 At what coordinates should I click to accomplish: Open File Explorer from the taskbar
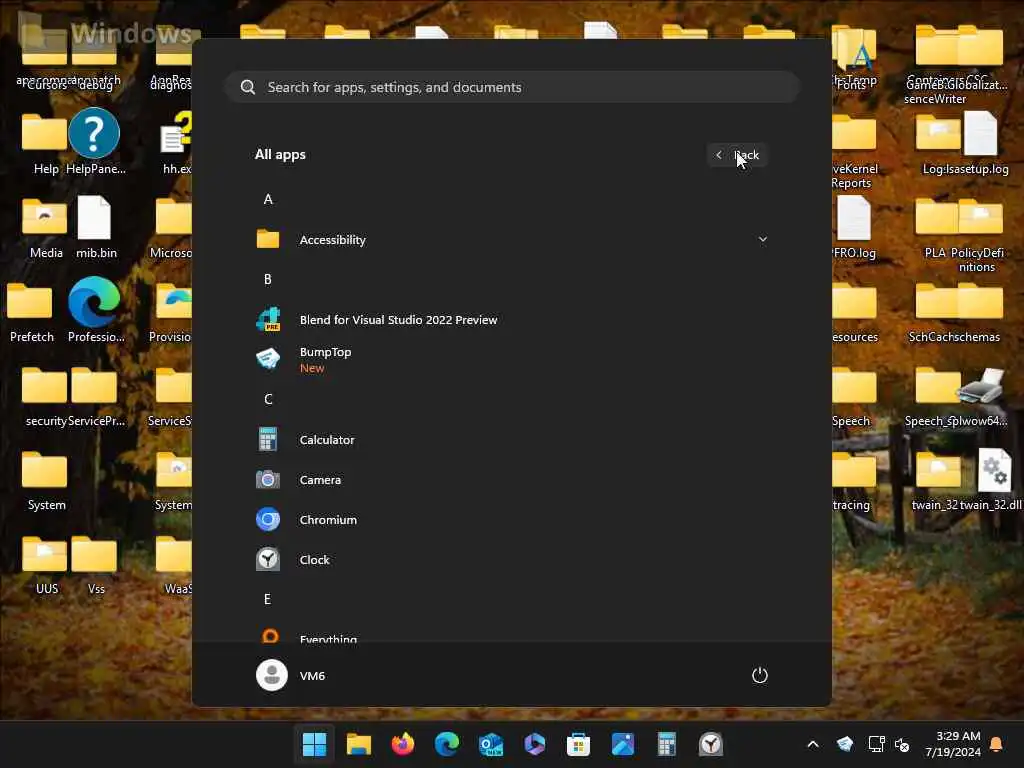tap(359, 744)
